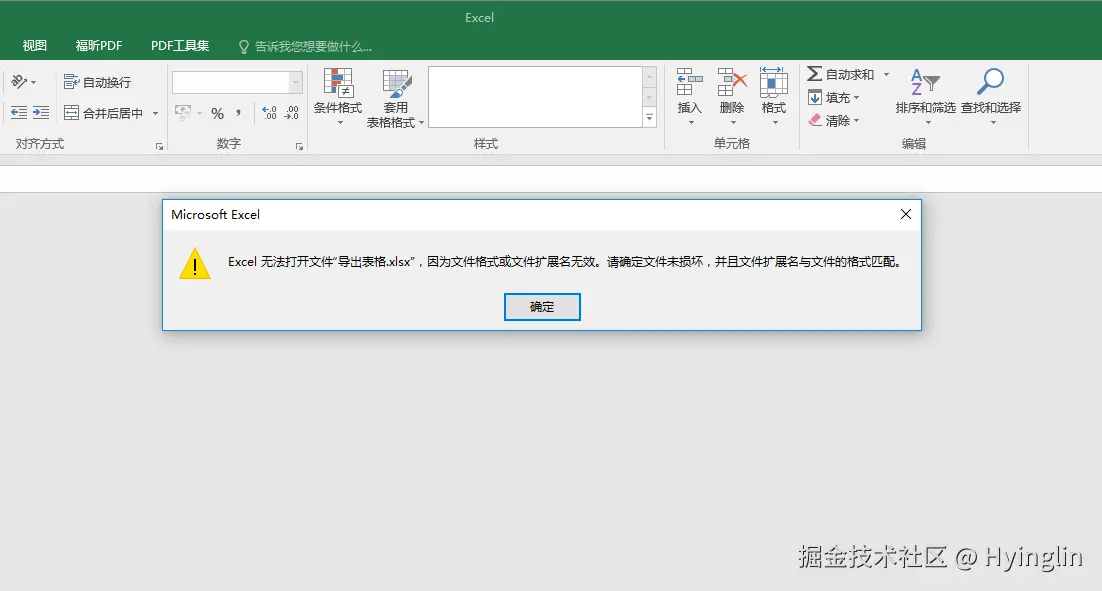Click the Format cells (格式) icon
Screen dimensions: 1102x591
point(773,82)
